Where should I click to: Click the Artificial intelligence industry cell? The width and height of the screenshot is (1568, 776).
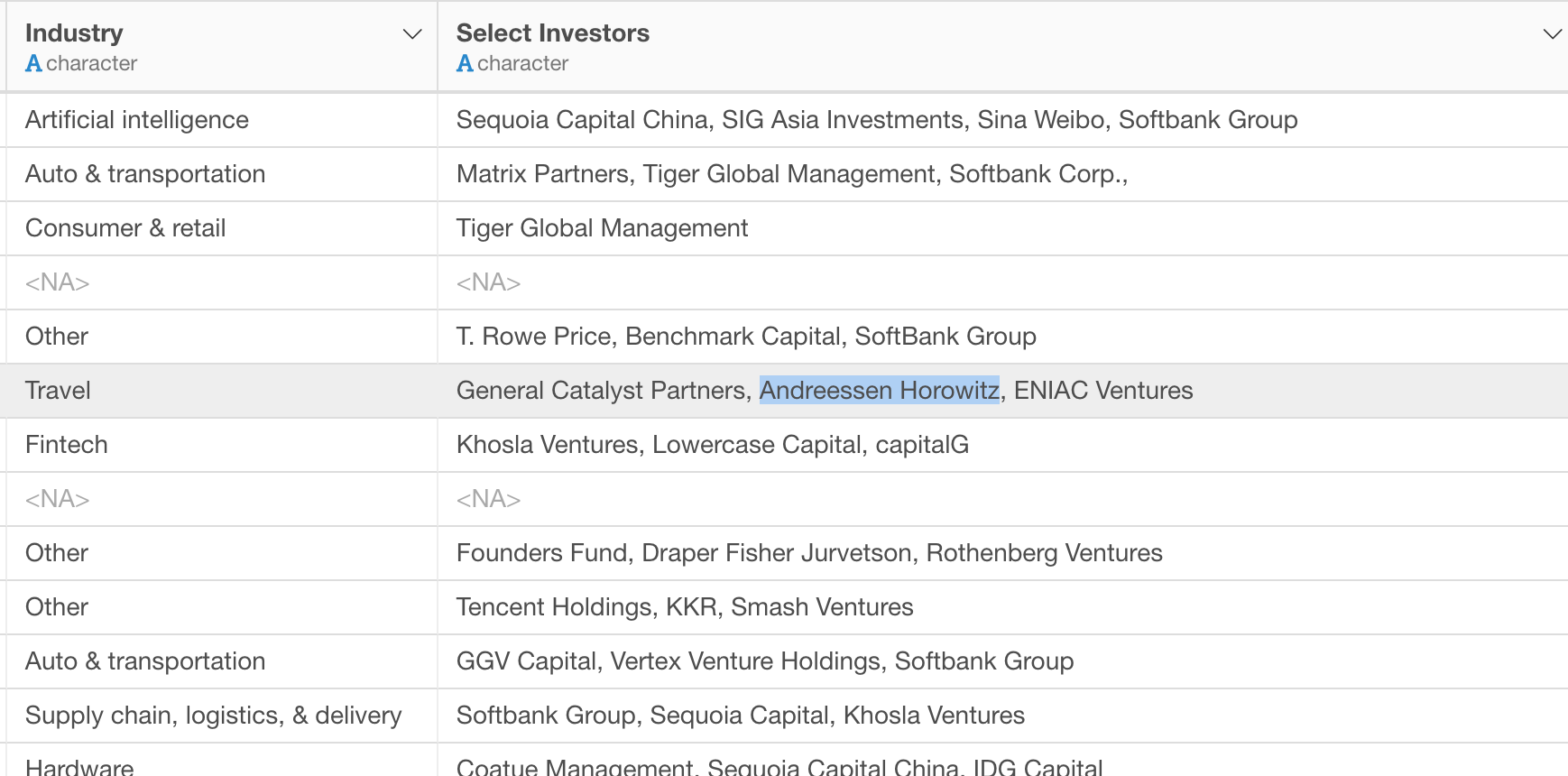click(x=221, y=120)
